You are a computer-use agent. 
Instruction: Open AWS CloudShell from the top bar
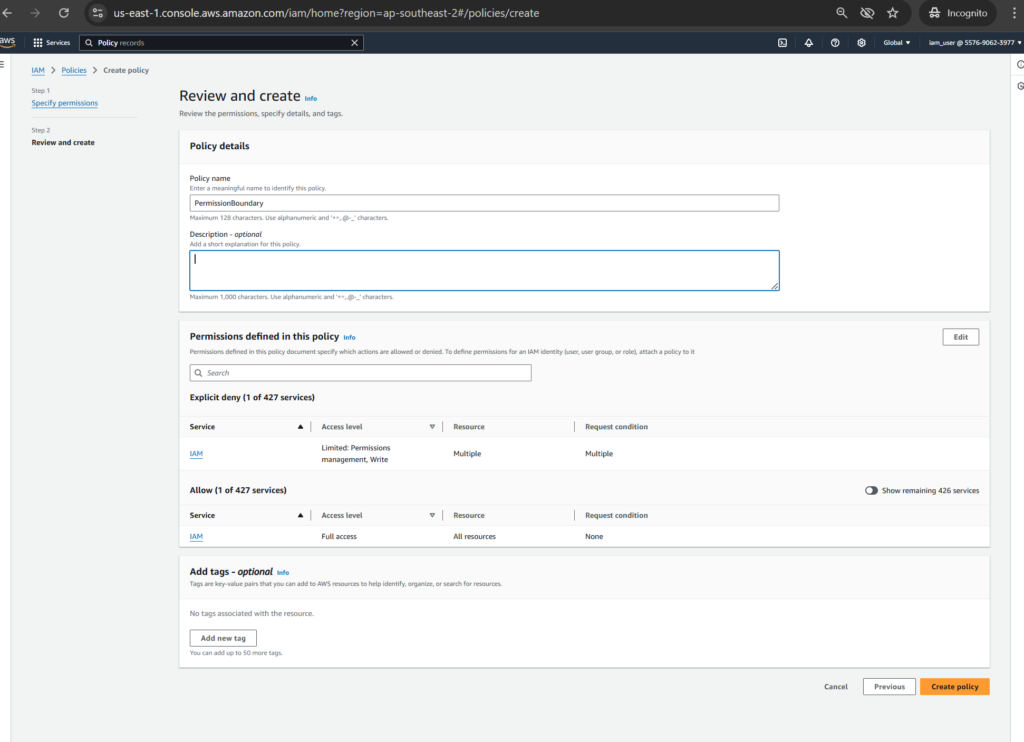pos(782,43)
